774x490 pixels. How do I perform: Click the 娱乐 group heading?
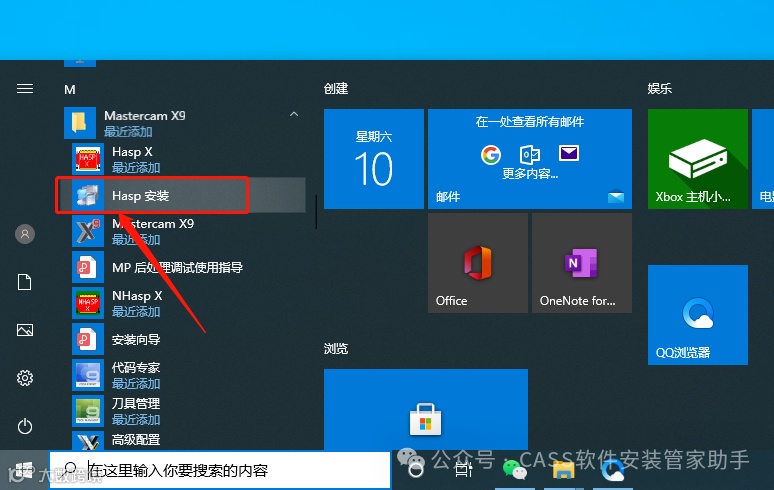click(659, 88)
